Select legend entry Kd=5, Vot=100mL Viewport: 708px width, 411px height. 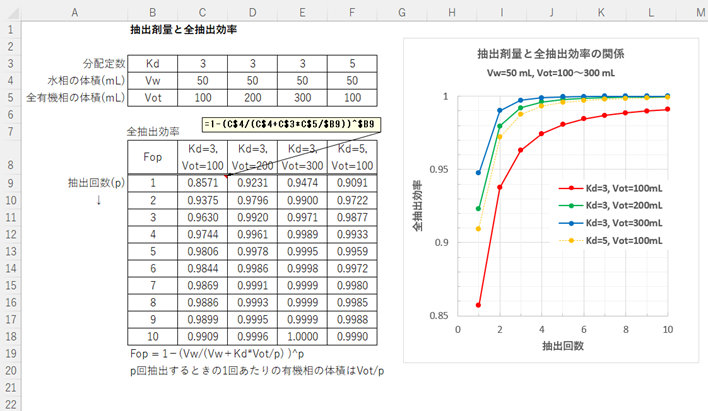610,241
